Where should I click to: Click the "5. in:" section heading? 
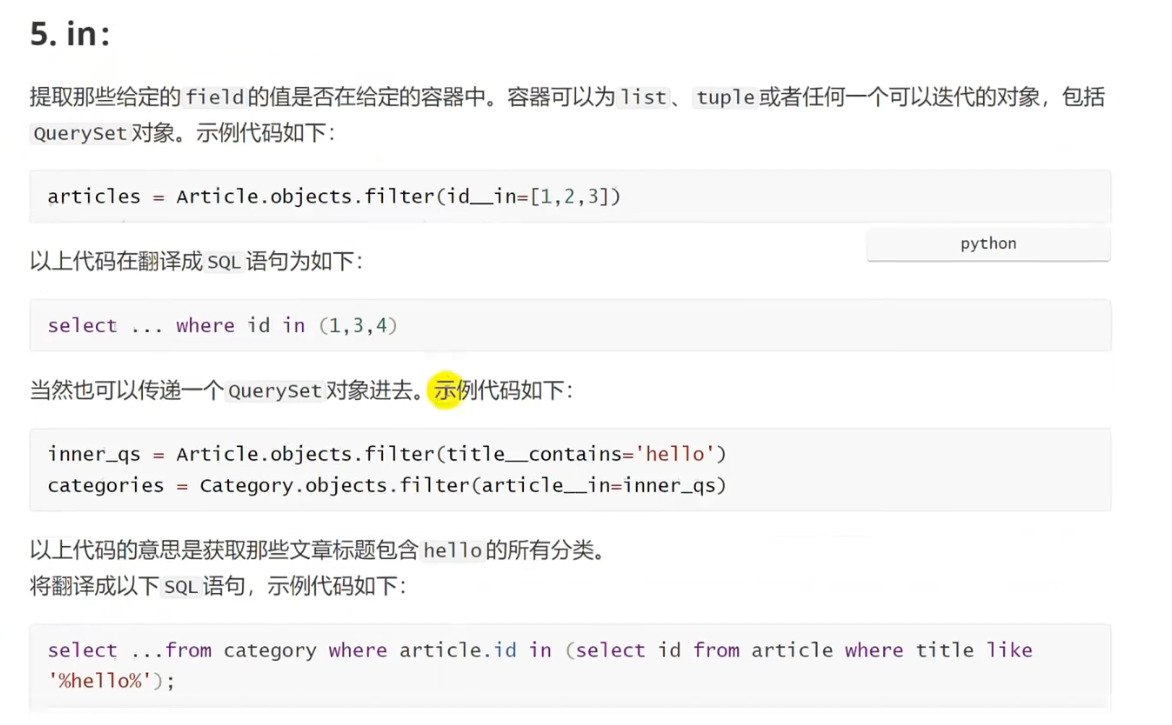coord(69,35)
